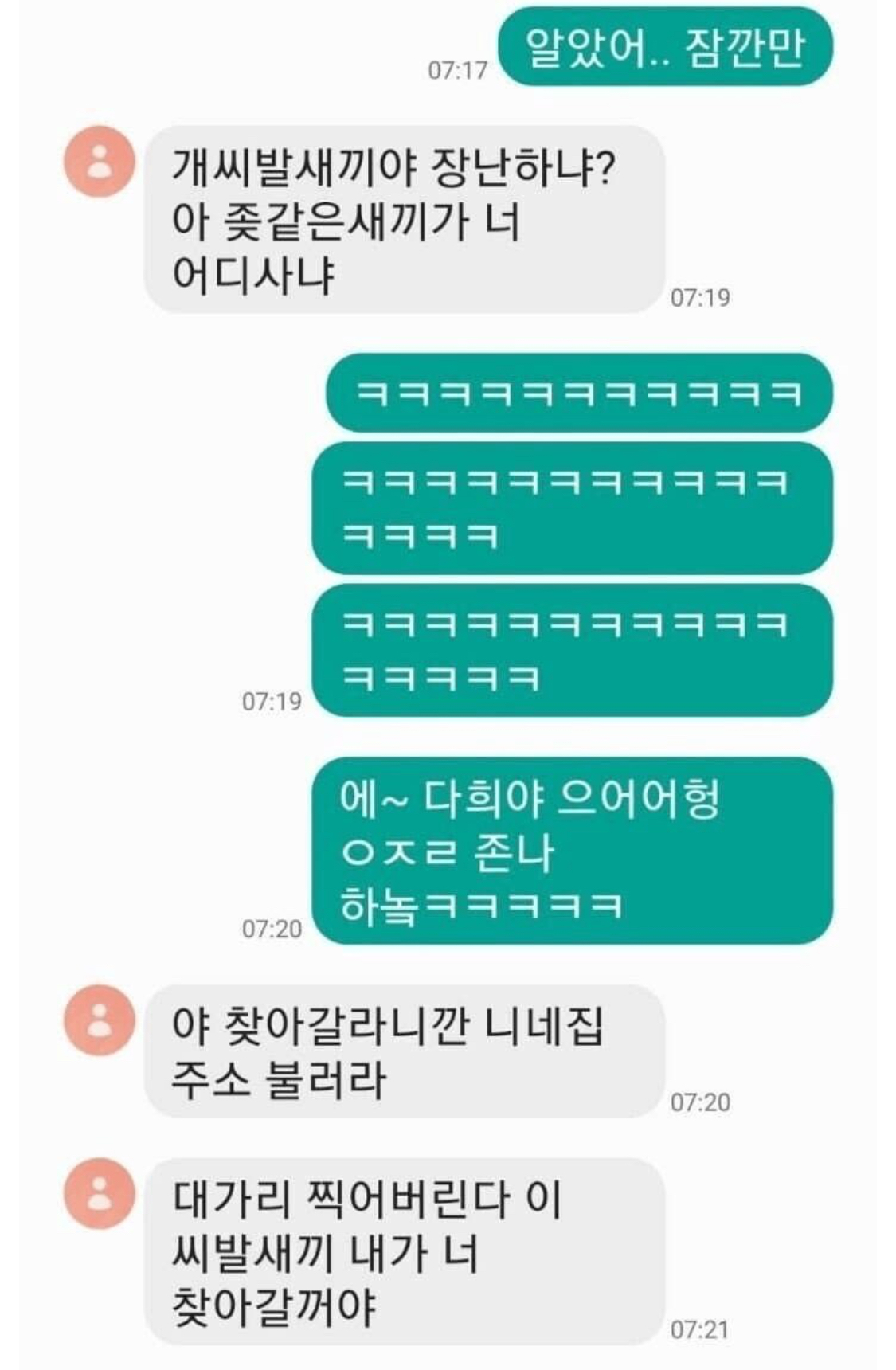Viewport: 896px width, 1370px height.
Task: Select the ㅋ bubble with four ㅋ on second line
Action: (572, 508)
